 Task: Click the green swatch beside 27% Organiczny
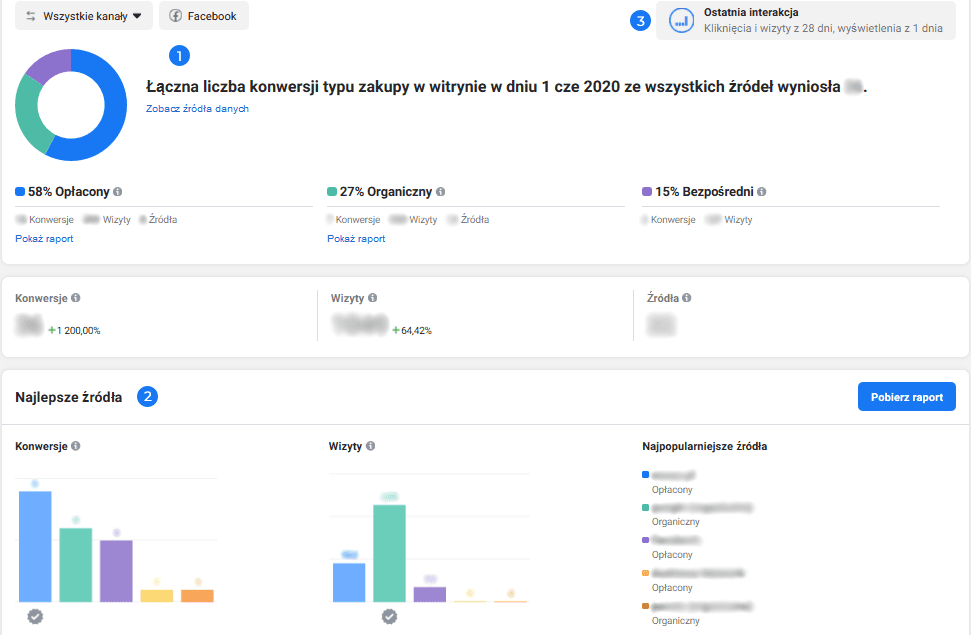(332, 192)
